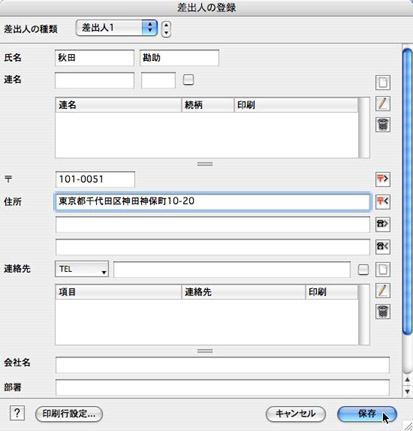The image size is (413, 431).
Task: Click the 続柄 column header
Action: 208,105
